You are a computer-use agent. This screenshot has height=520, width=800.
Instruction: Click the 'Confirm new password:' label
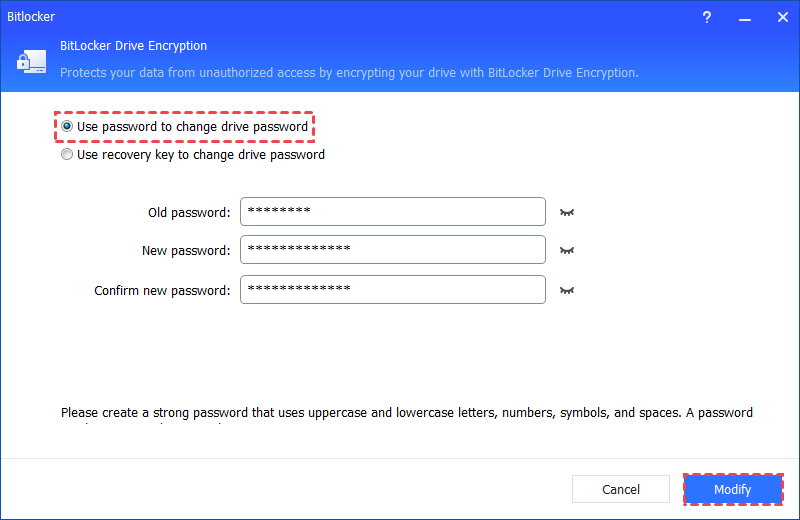[x=162, y=290]
